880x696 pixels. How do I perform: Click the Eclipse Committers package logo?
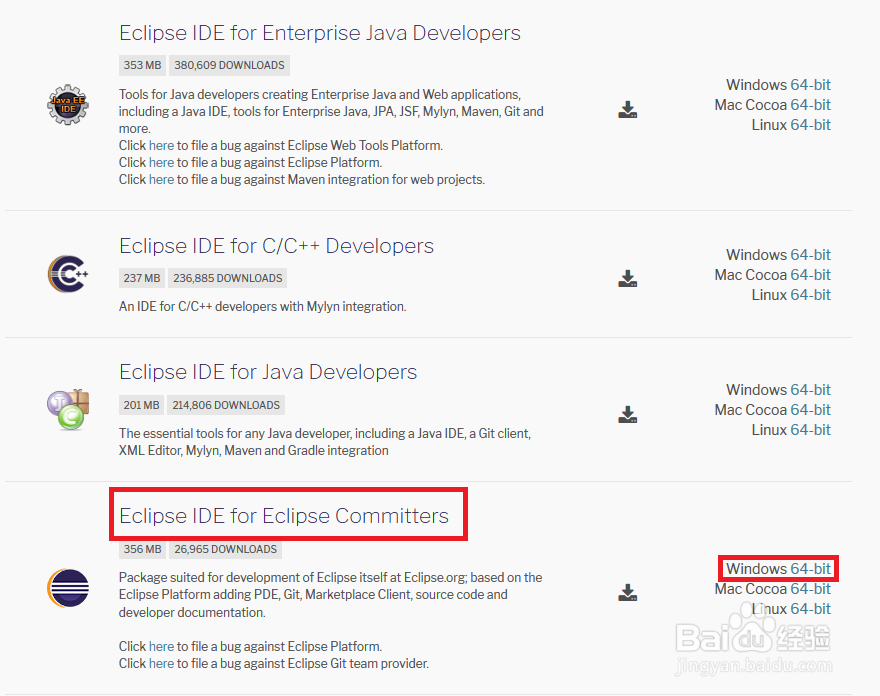tap(67, 588)
